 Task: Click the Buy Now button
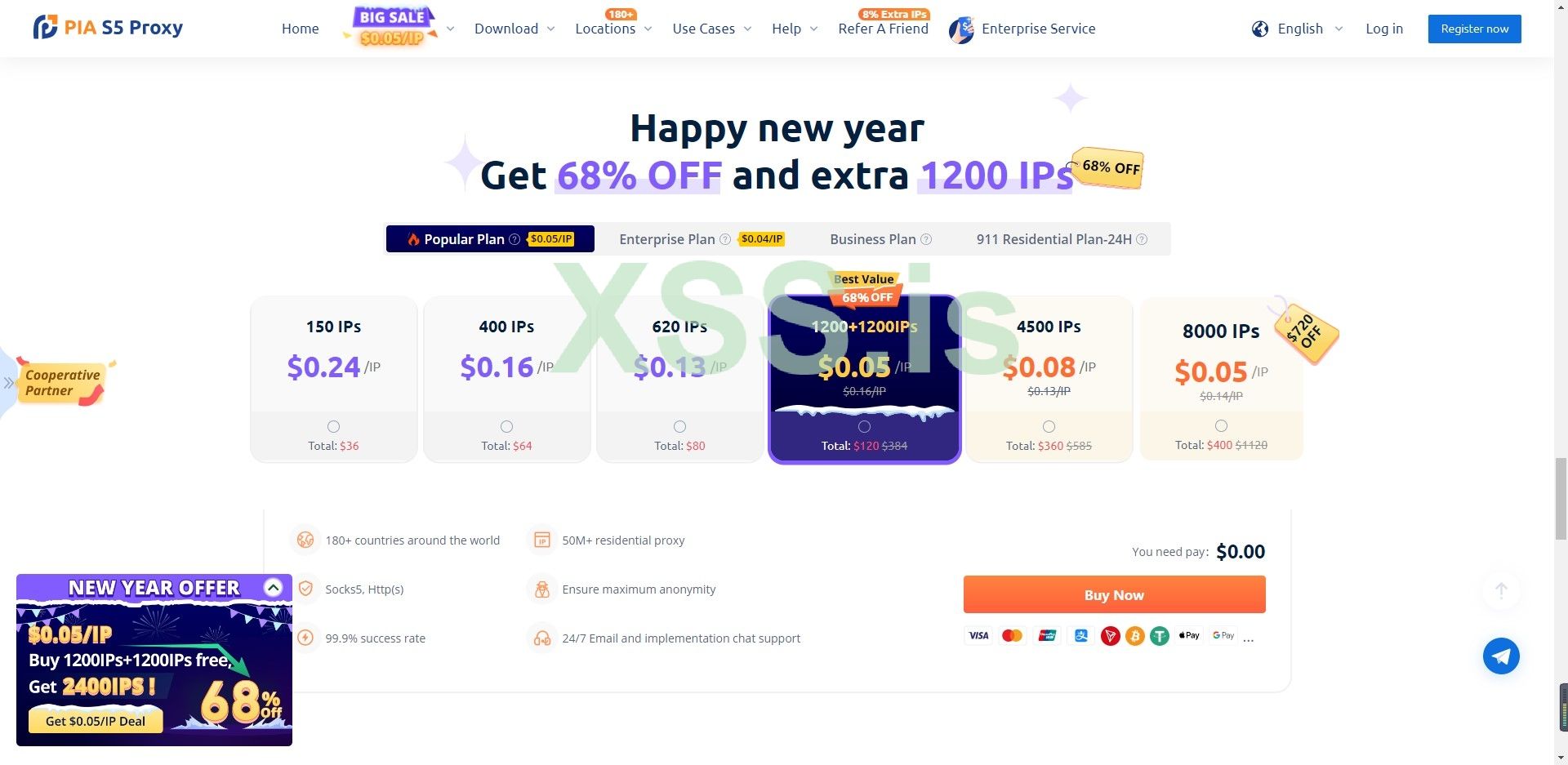[1114, 594]
